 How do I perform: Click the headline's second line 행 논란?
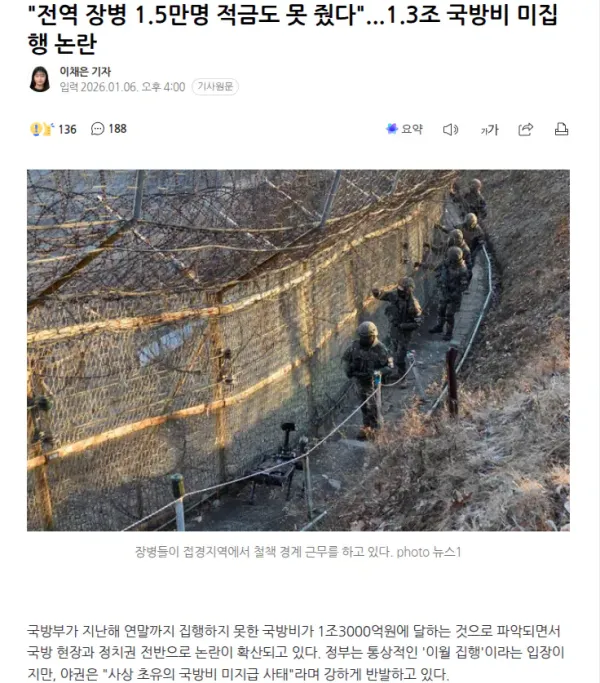pyautogui.click(x=61, y=44)
